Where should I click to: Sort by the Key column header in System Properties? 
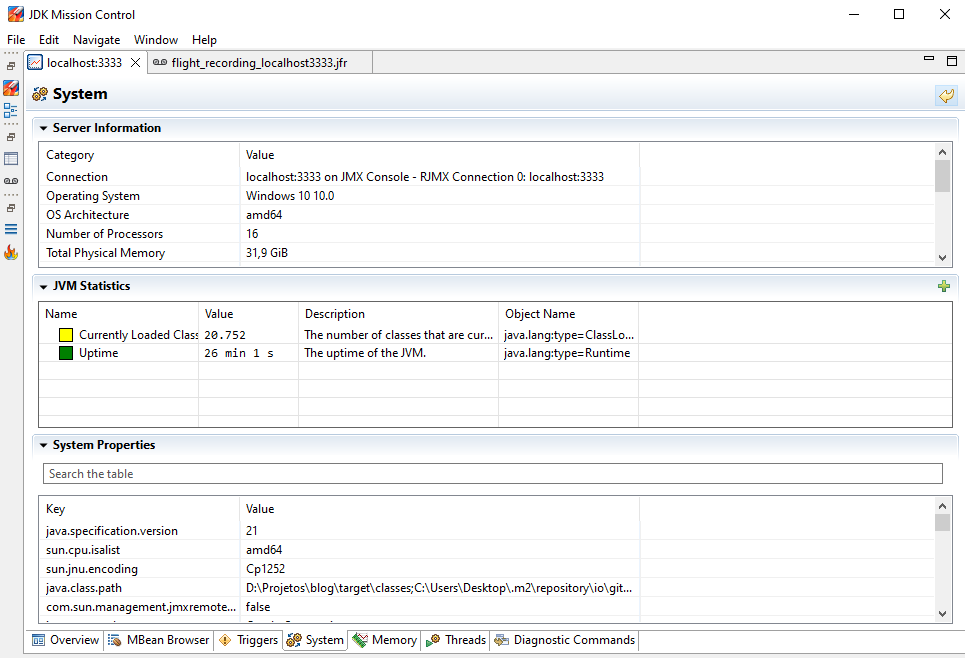click(x=140, y=509)
